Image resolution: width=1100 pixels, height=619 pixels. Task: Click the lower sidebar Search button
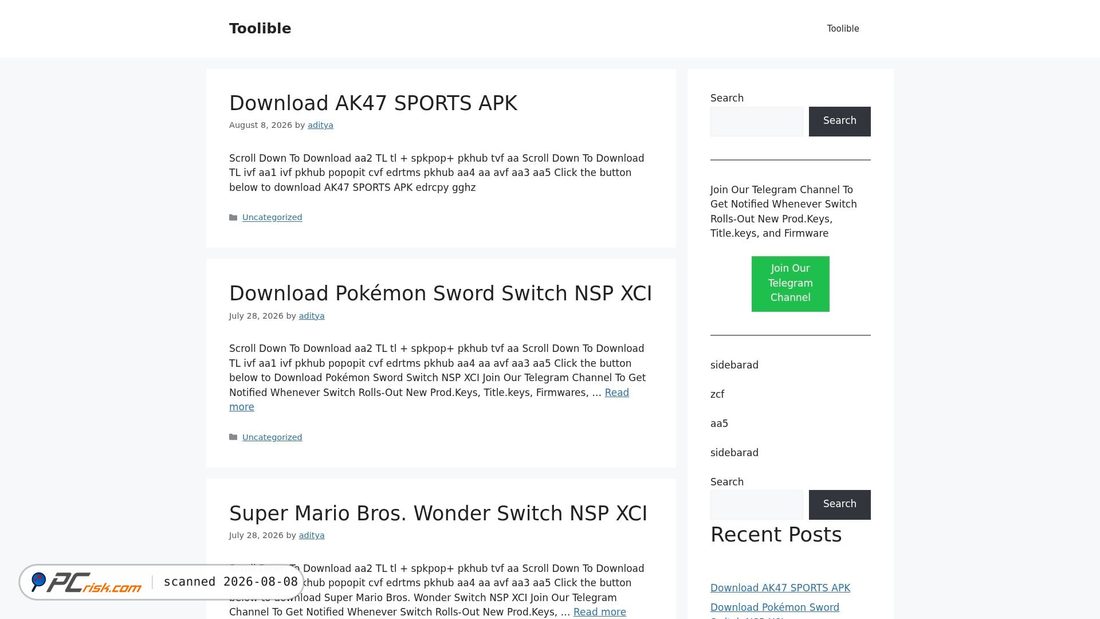(839, 505)
